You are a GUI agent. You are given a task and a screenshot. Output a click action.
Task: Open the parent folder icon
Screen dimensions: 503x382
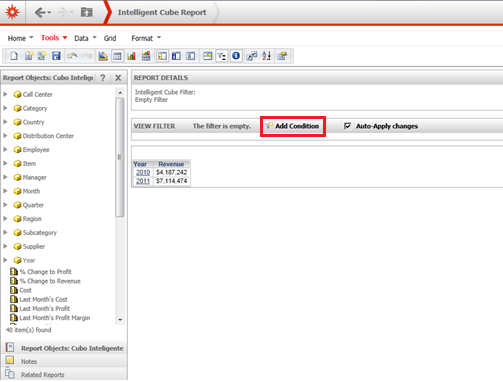pyautogui.click(x=87, y=13)
